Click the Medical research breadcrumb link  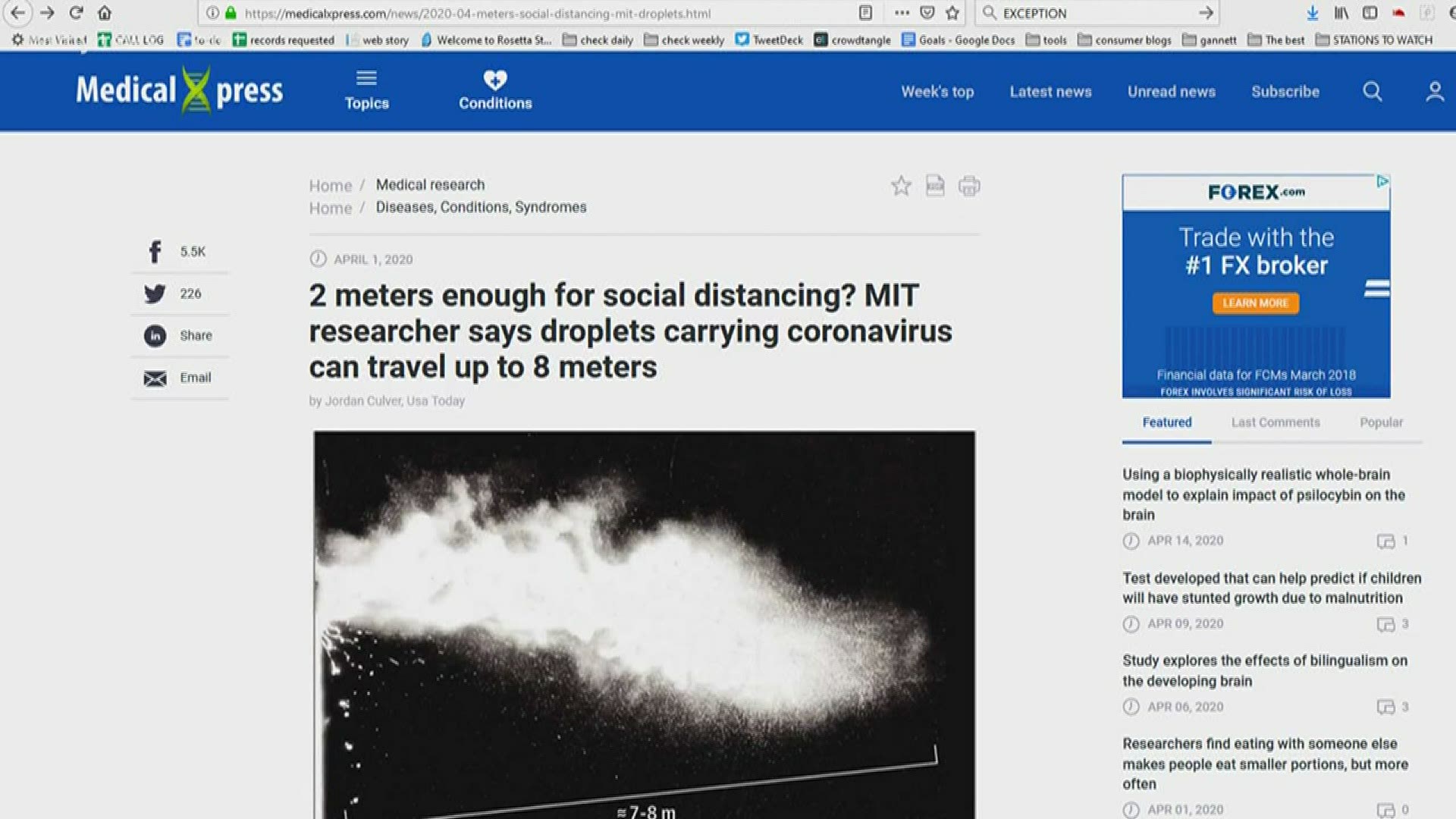[430, 185]
